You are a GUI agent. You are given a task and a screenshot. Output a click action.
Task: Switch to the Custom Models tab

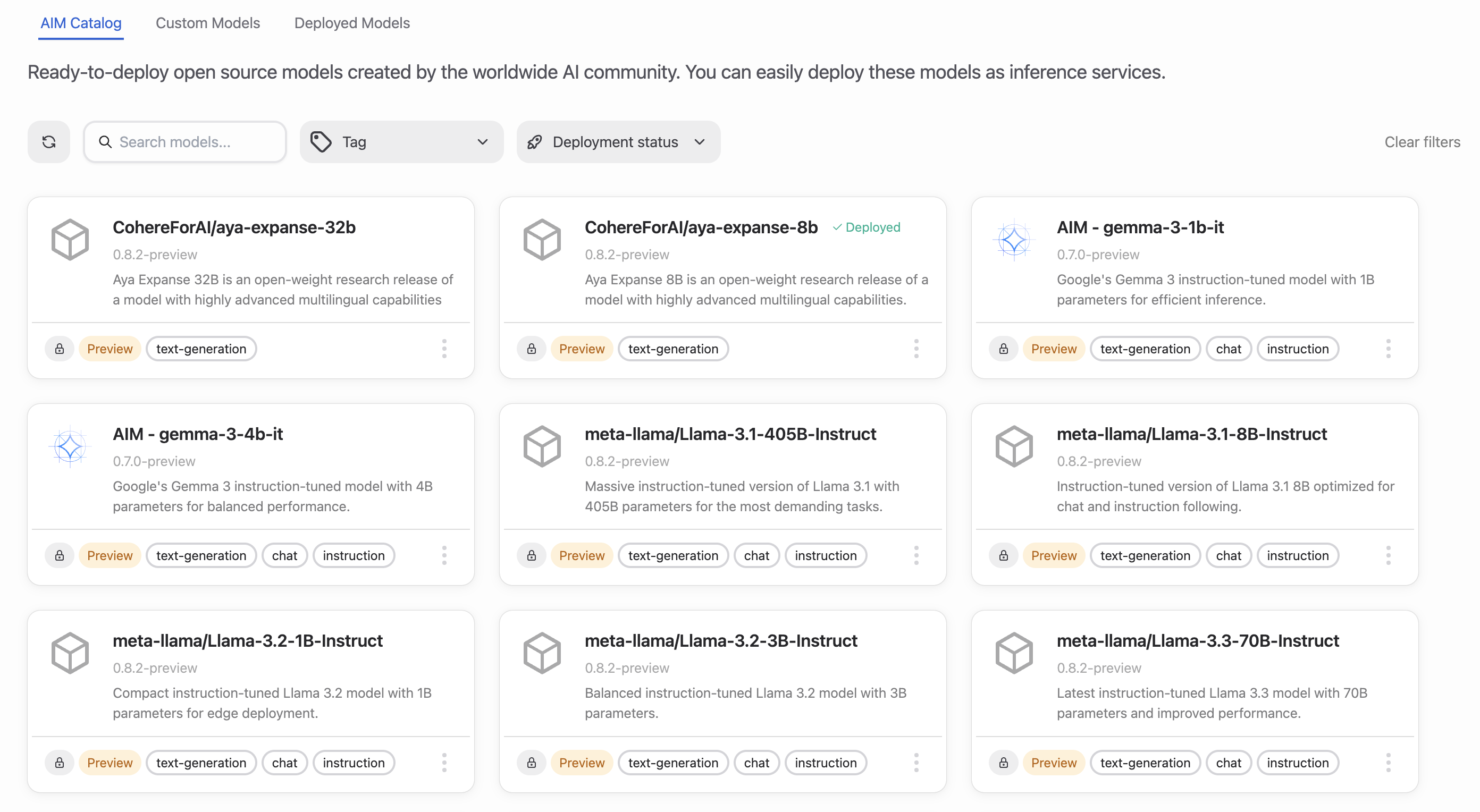coord(208,23)
